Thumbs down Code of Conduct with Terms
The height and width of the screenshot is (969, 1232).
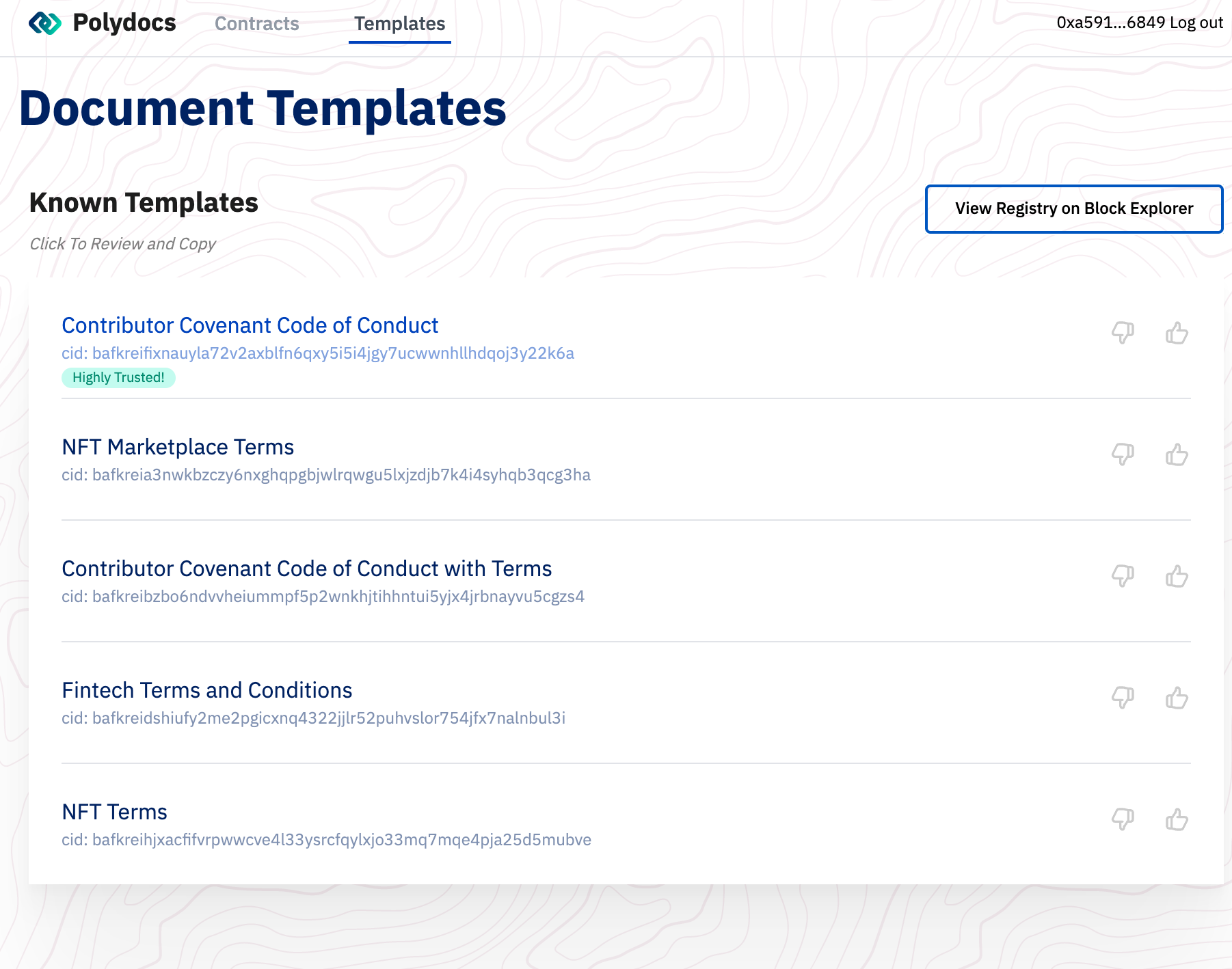click(1123, 576)
